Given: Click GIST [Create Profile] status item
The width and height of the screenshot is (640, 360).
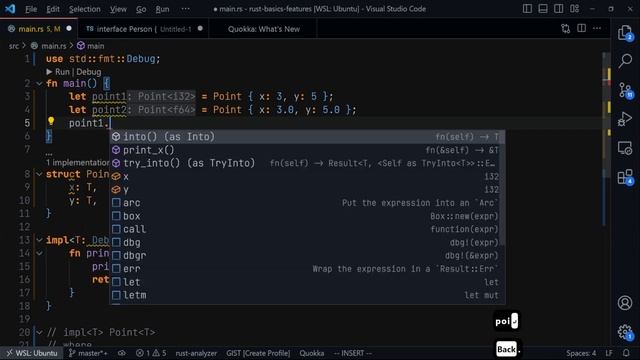Looking at the screenshot, I should click(x=258, y=353).
